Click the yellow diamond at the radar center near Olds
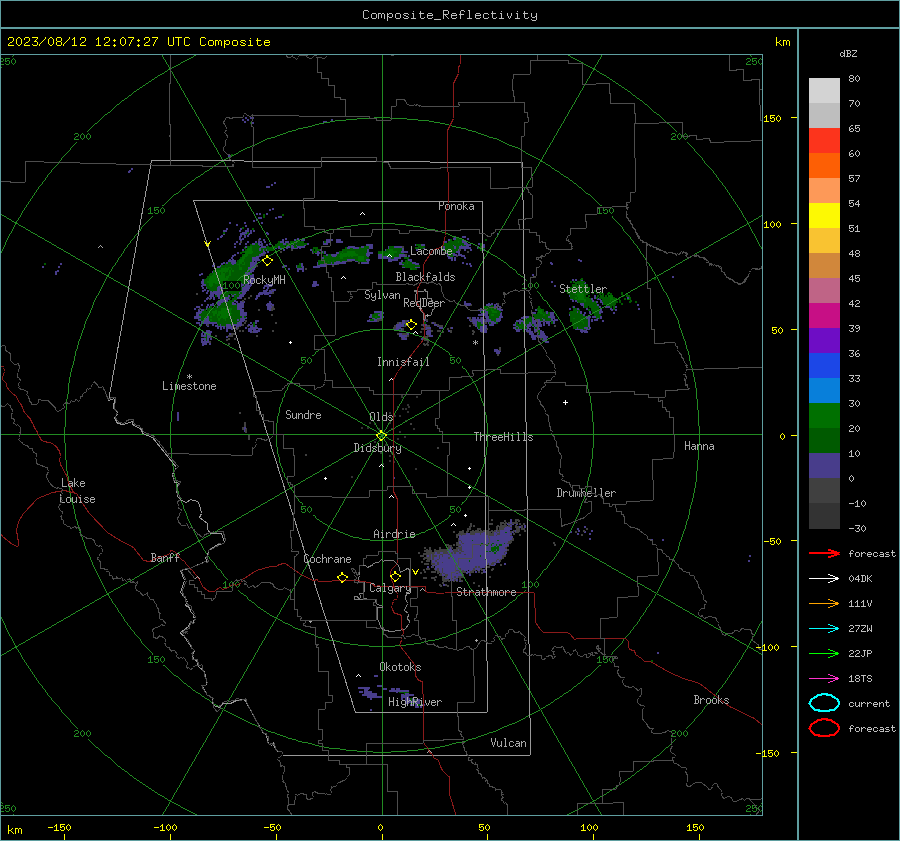Image resolution: width=900 pixels, height=841 pixels. click(x=381, y=436)
